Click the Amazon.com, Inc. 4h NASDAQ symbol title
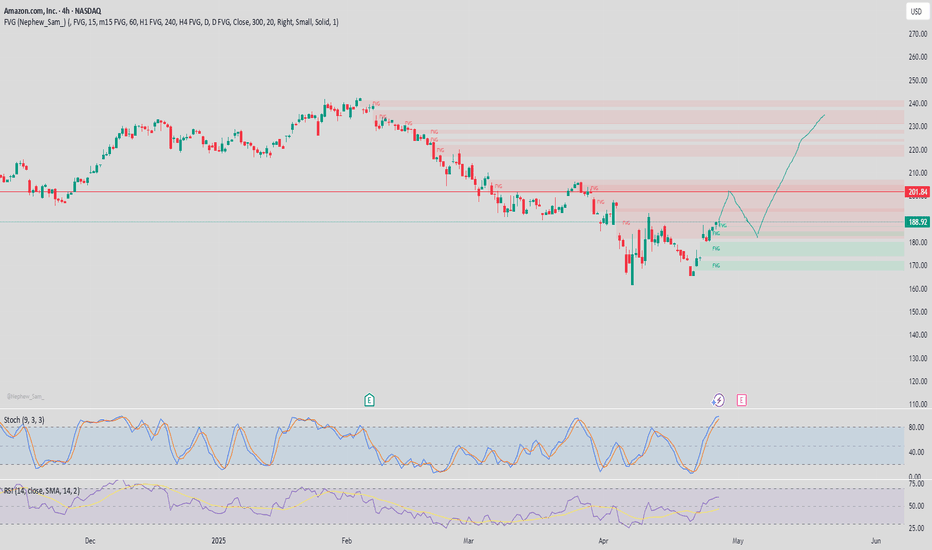 (52, 11)
